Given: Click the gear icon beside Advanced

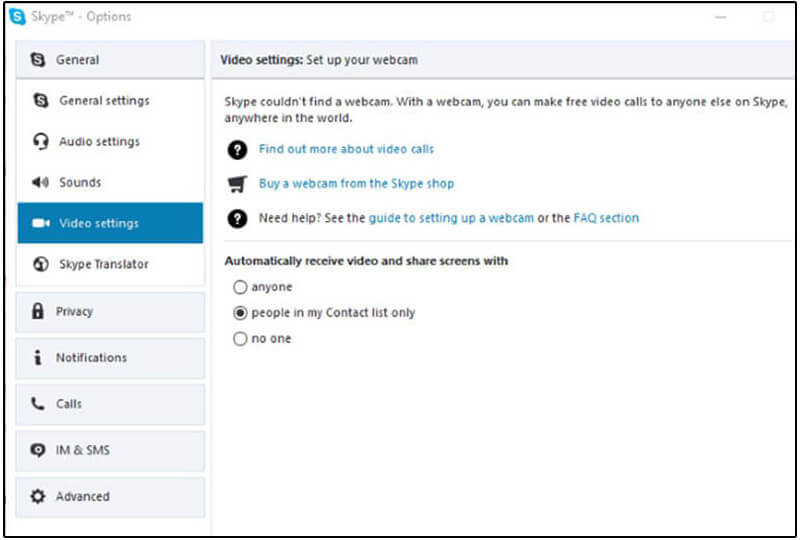Looking at the screenshot, I should pyautogui.click(x=38, y=496).
